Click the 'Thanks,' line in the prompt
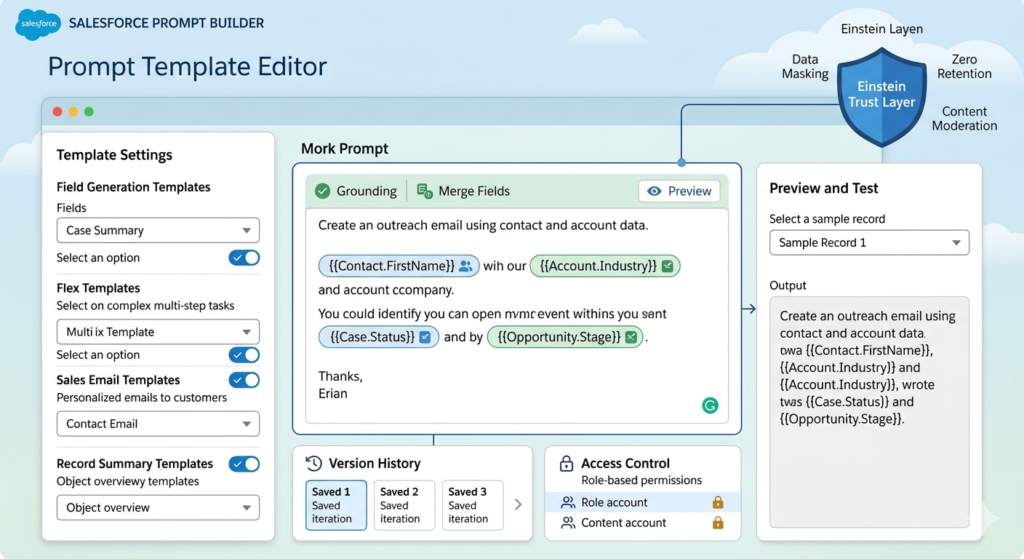This screenshot has height=559, width=1024. tap(340, 376)
